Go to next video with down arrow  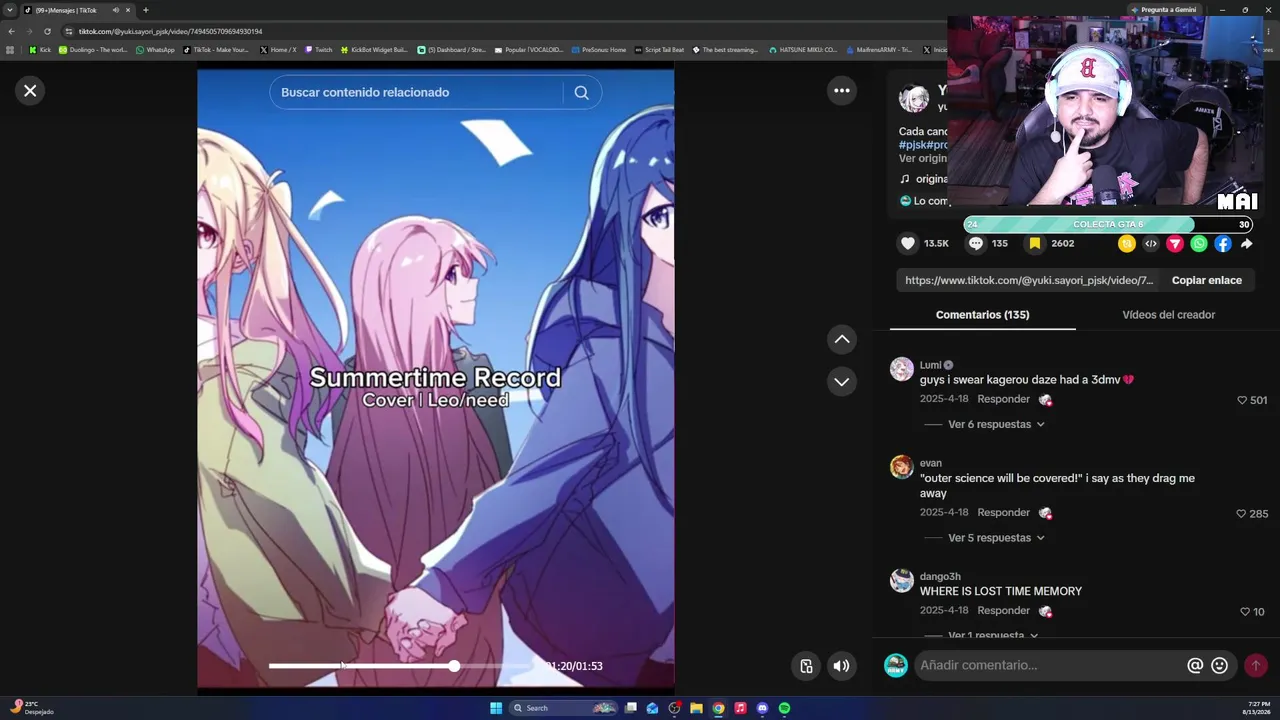(842, 382)
